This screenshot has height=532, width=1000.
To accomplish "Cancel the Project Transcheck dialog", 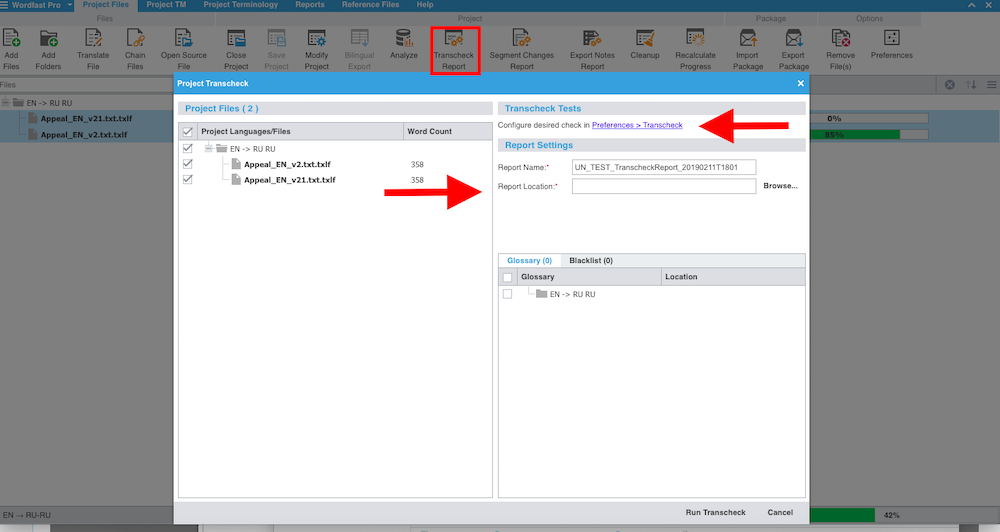I will 780,512.
